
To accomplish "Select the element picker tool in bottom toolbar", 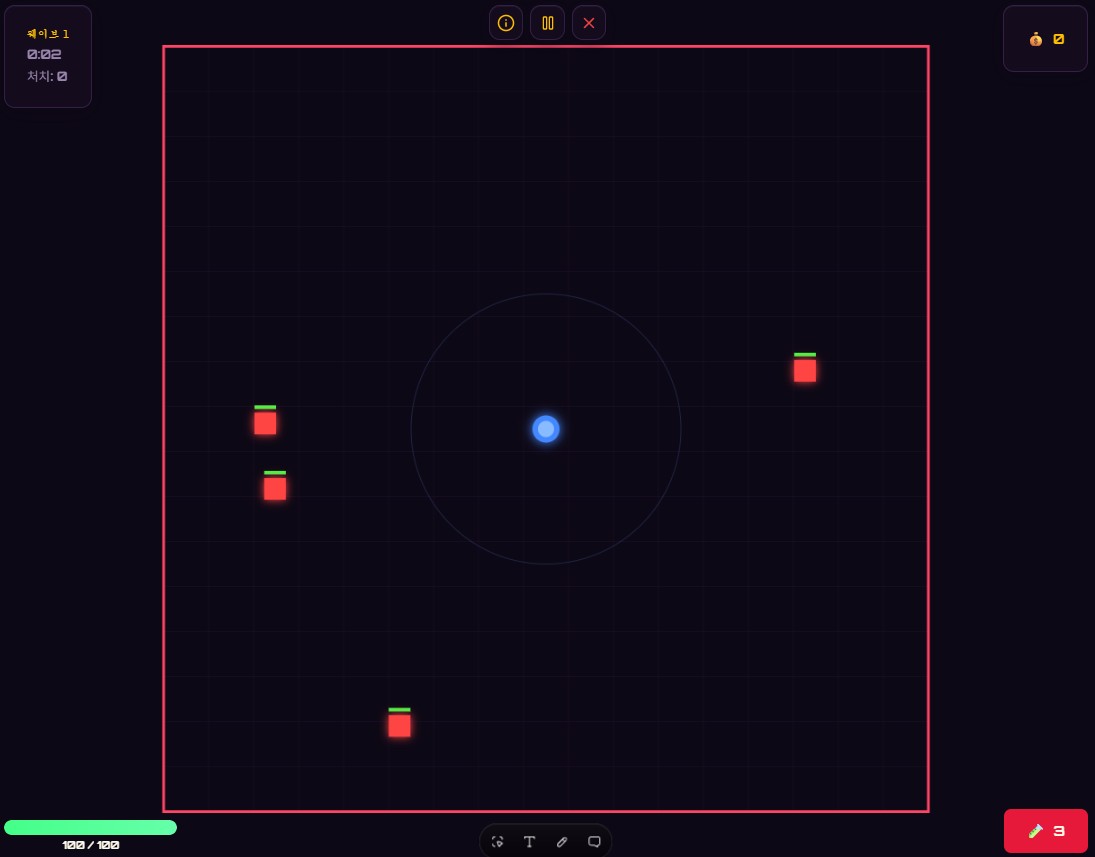I will [497, 842].
